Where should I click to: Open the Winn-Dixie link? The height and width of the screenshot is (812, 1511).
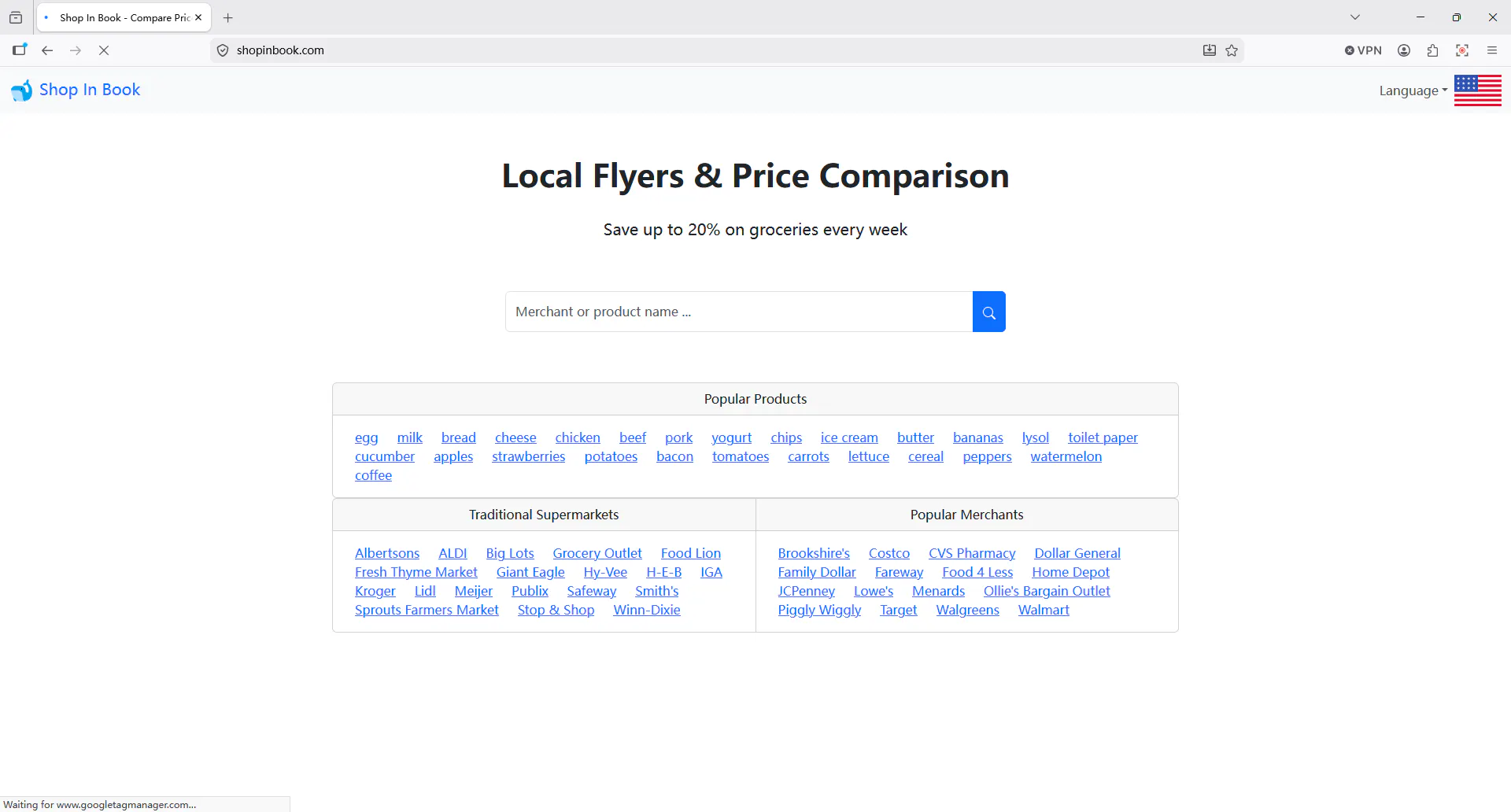647,610
